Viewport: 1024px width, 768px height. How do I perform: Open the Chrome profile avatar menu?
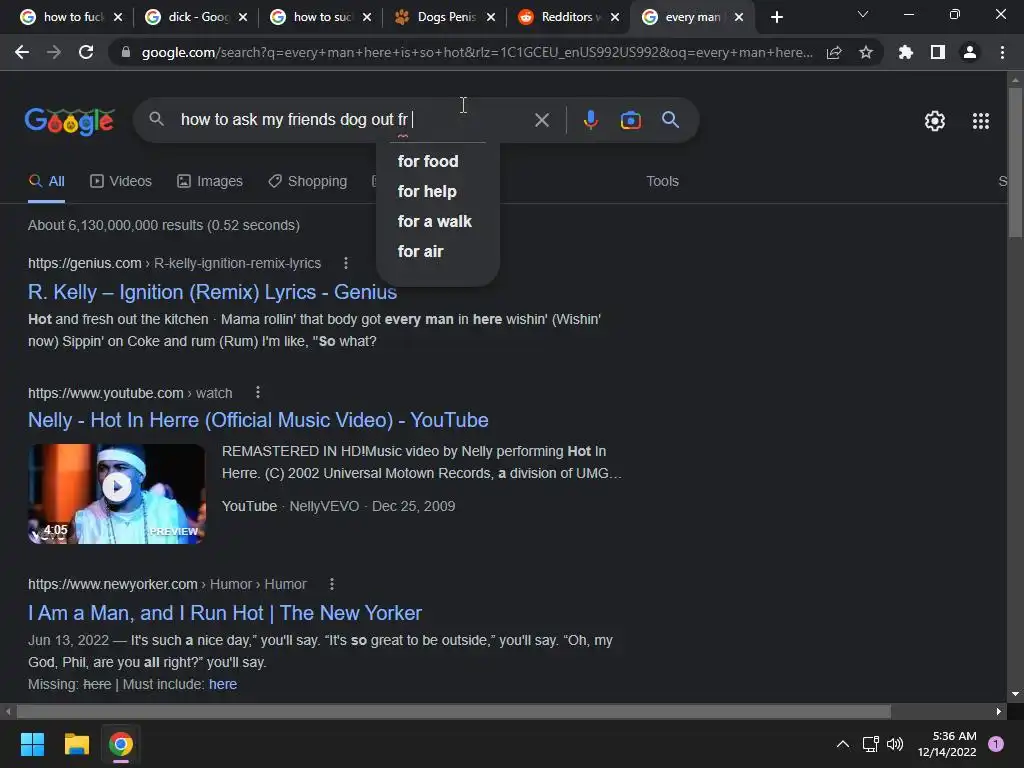point(970,52)
